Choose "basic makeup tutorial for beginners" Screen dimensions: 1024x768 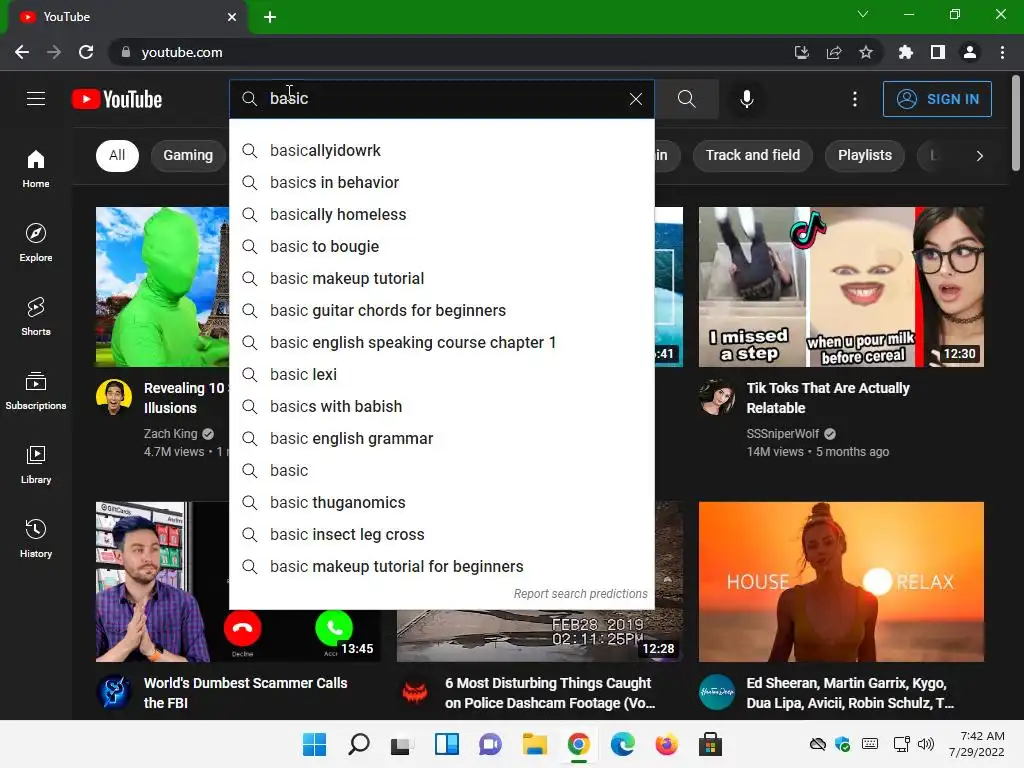pos(441,566)
